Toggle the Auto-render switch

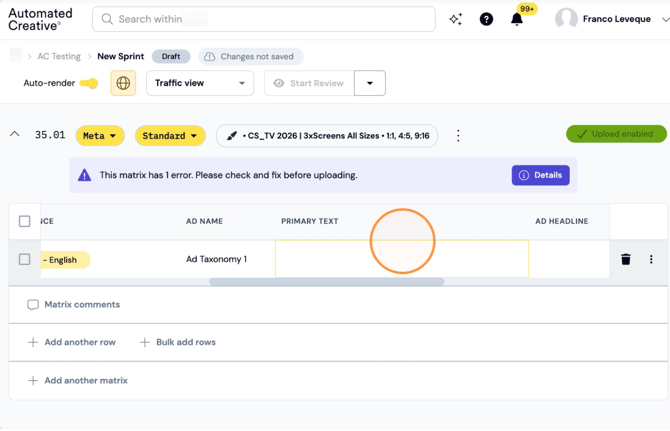coord(89,83)
